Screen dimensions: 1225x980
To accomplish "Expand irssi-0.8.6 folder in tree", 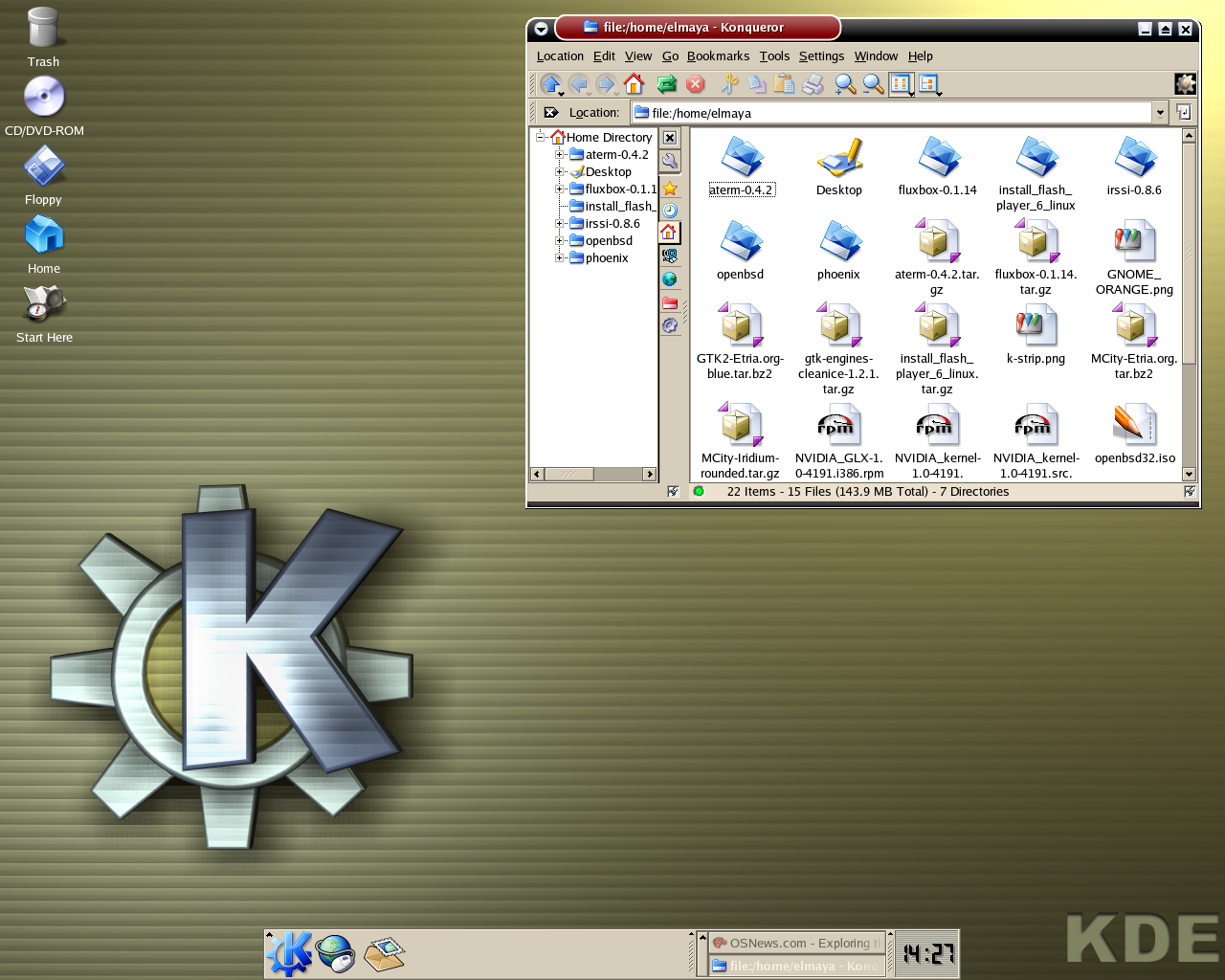I will 560,223.
